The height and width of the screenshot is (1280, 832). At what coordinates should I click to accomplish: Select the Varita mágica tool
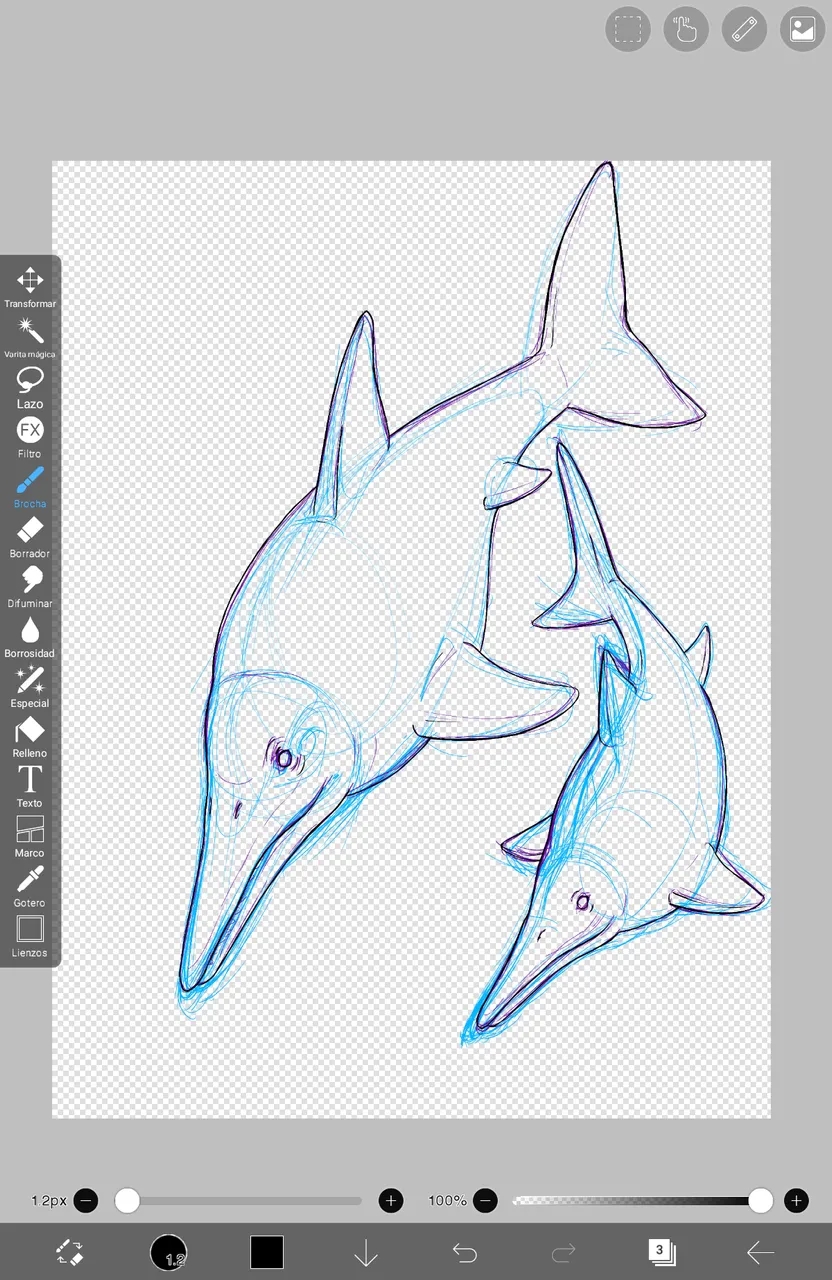(30, 337)
